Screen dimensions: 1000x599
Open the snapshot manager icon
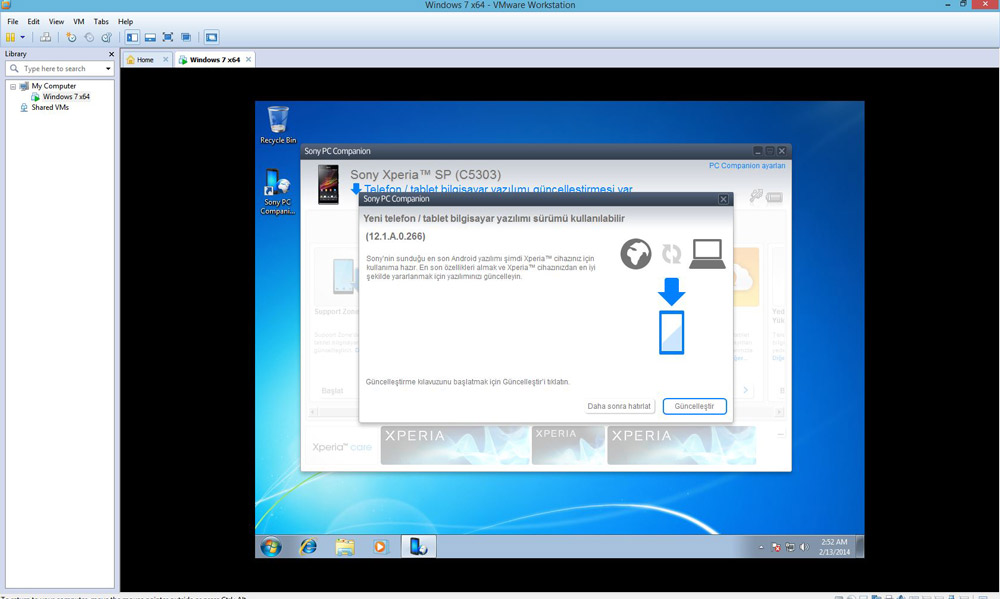[106, 37]
